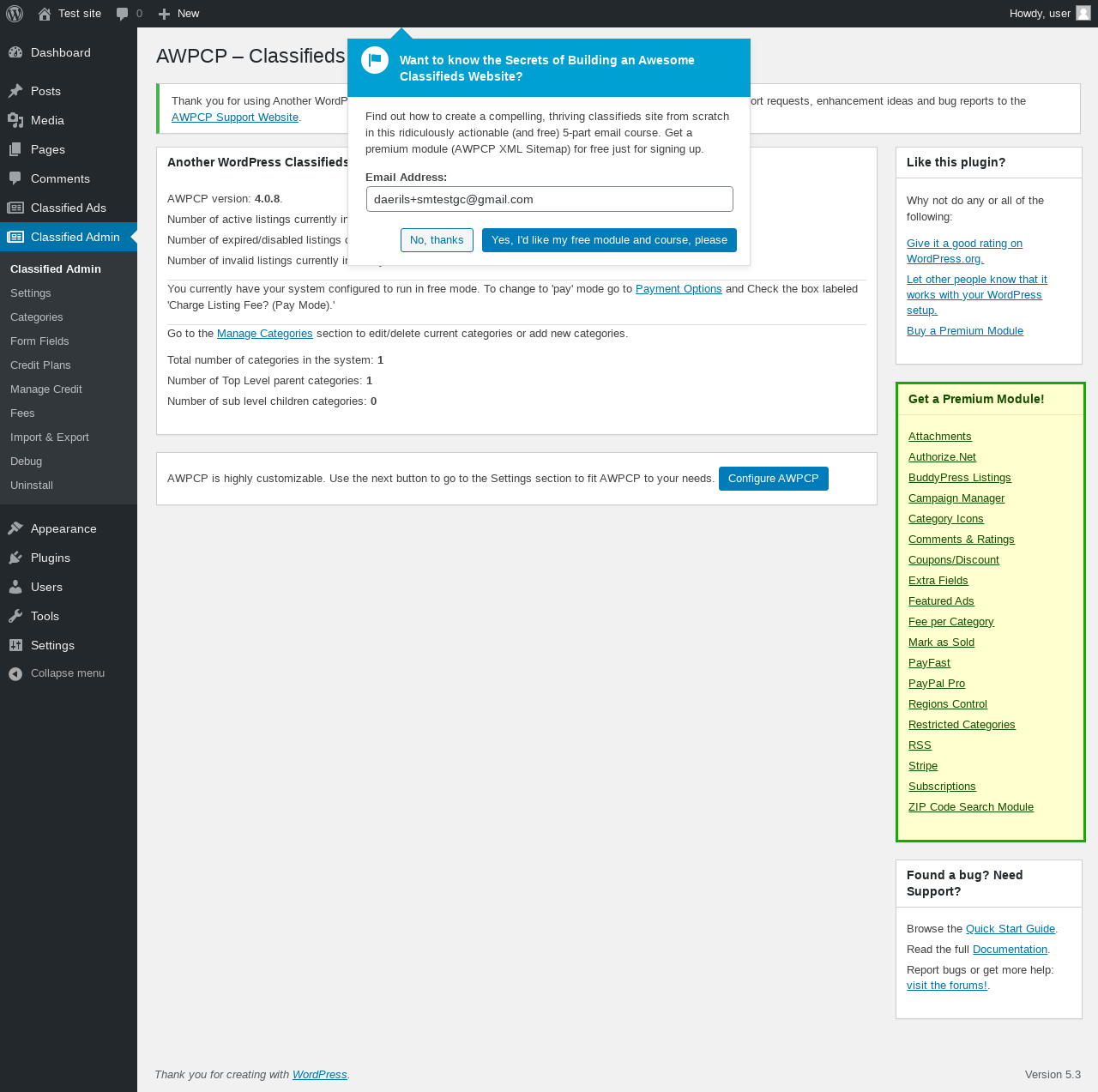Screen dimensions: 1098x1092
Task: Click the Appearance paintbrush icon
Action: tap(15, 528)
